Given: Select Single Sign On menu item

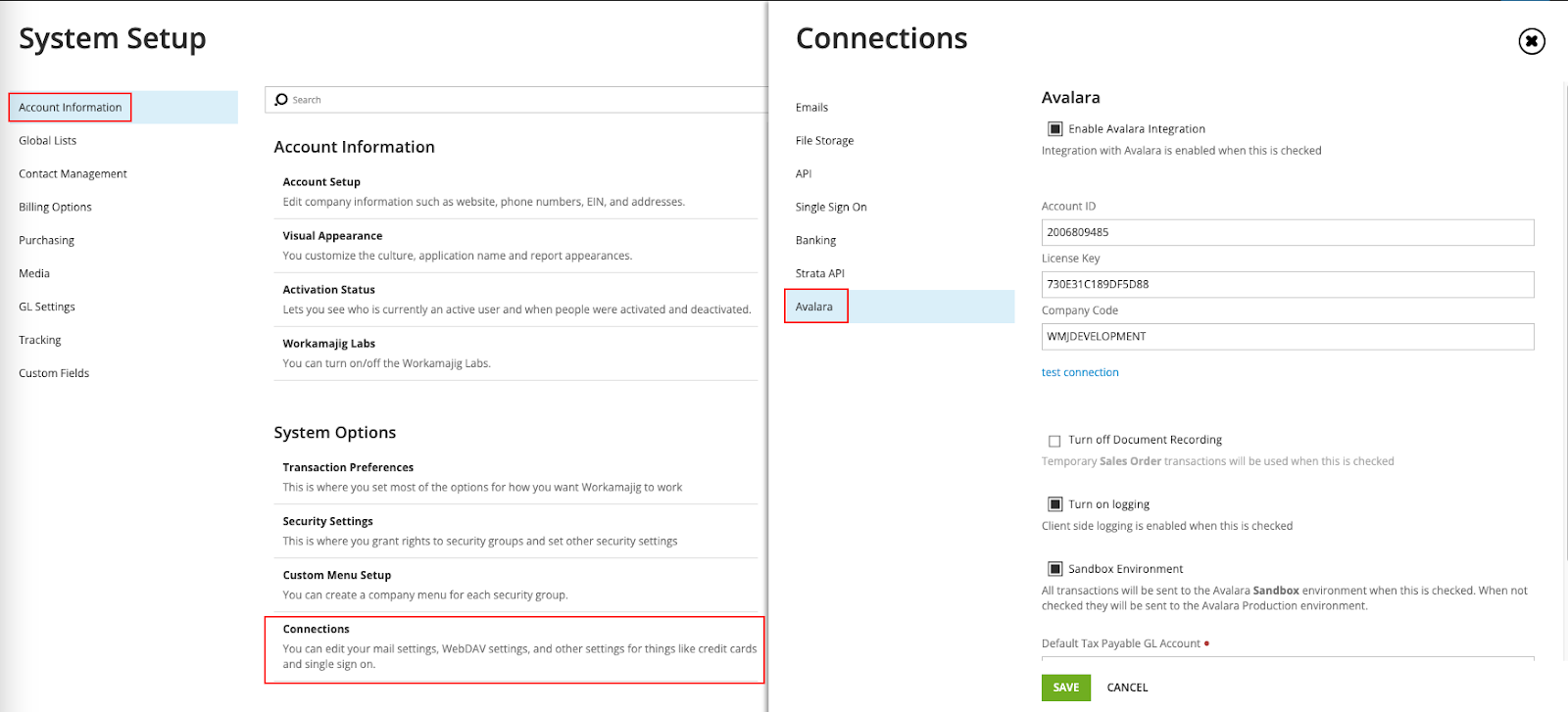Looking at the screenshot, I should coord(831,208).
